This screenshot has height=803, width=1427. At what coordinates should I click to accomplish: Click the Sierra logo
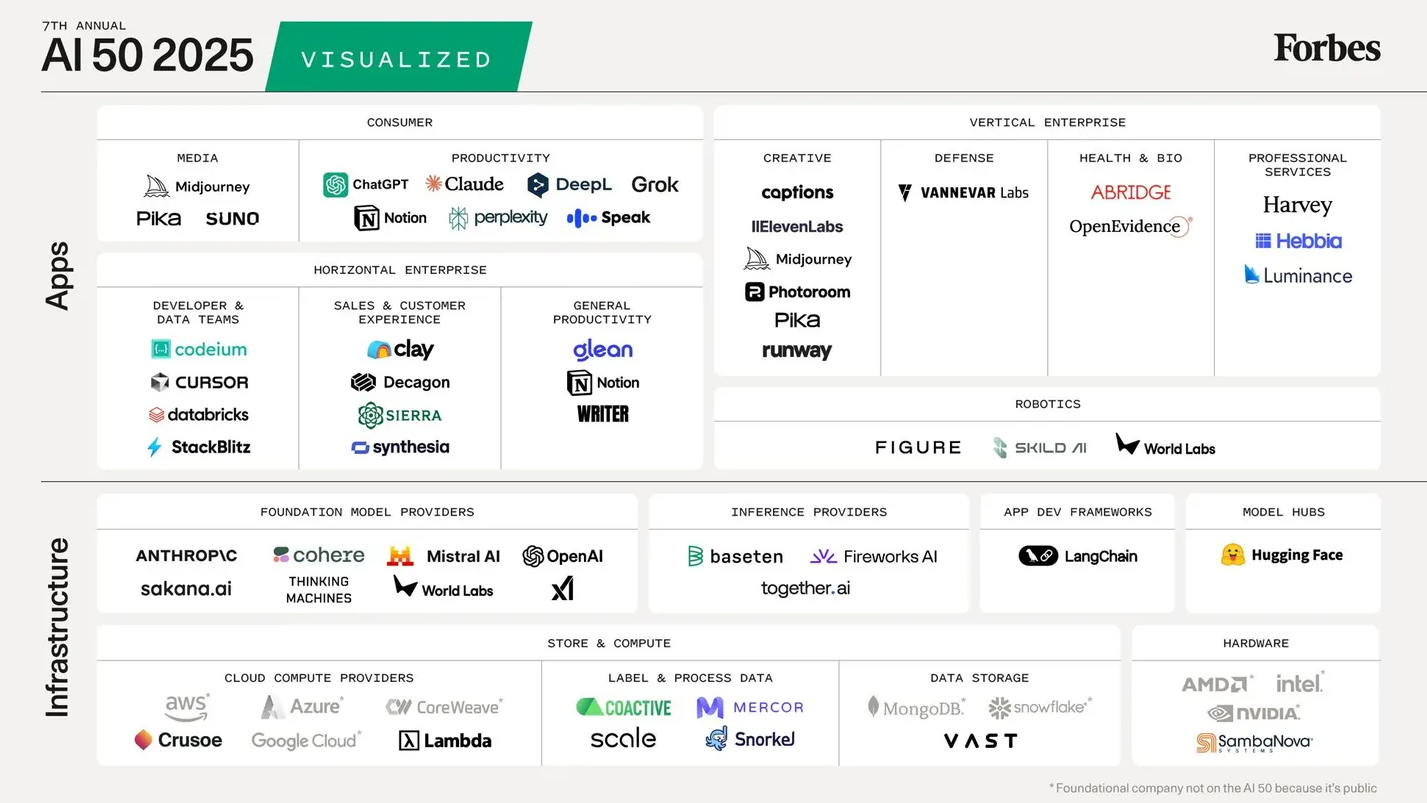(x=400, y=415)
